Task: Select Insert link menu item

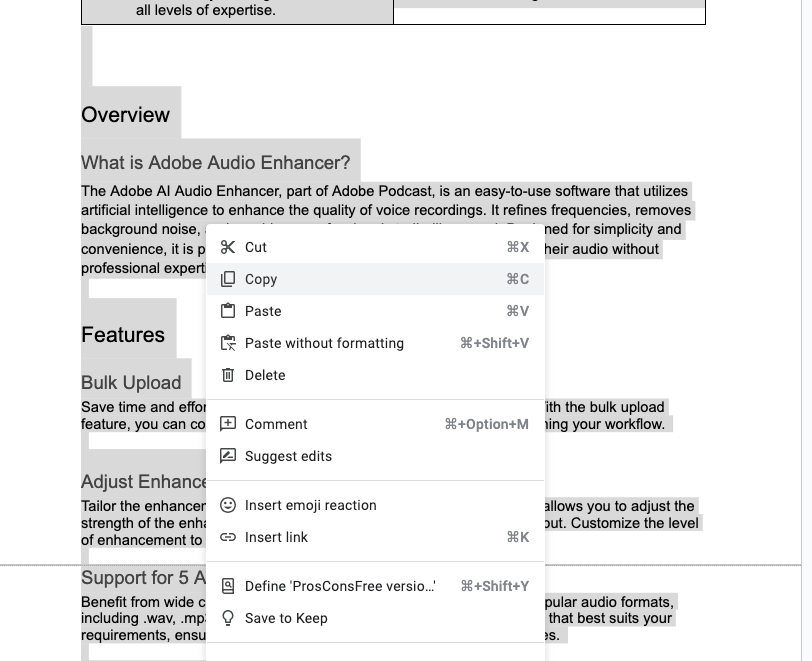Action: [x=375, y=537]
